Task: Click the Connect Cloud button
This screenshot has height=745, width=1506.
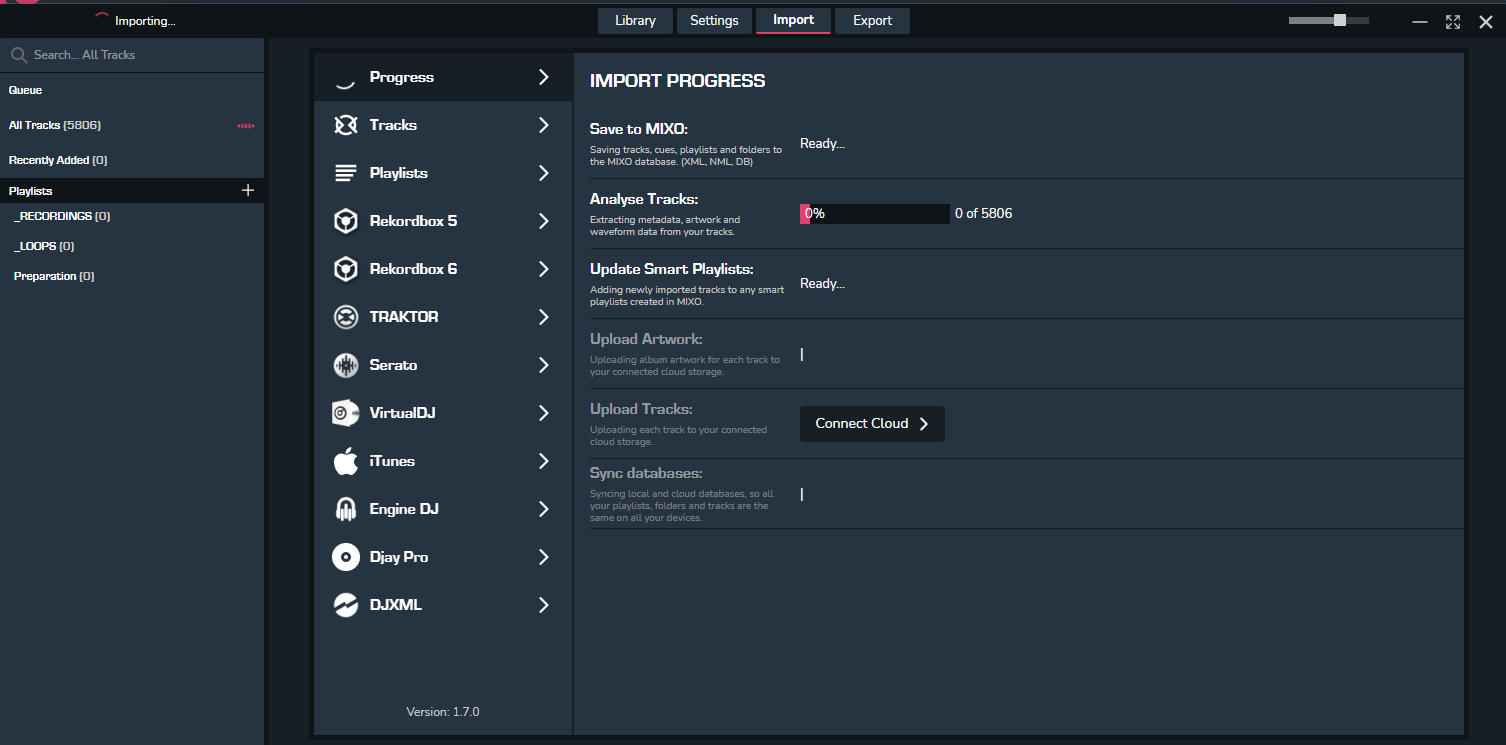Action: 872,424
